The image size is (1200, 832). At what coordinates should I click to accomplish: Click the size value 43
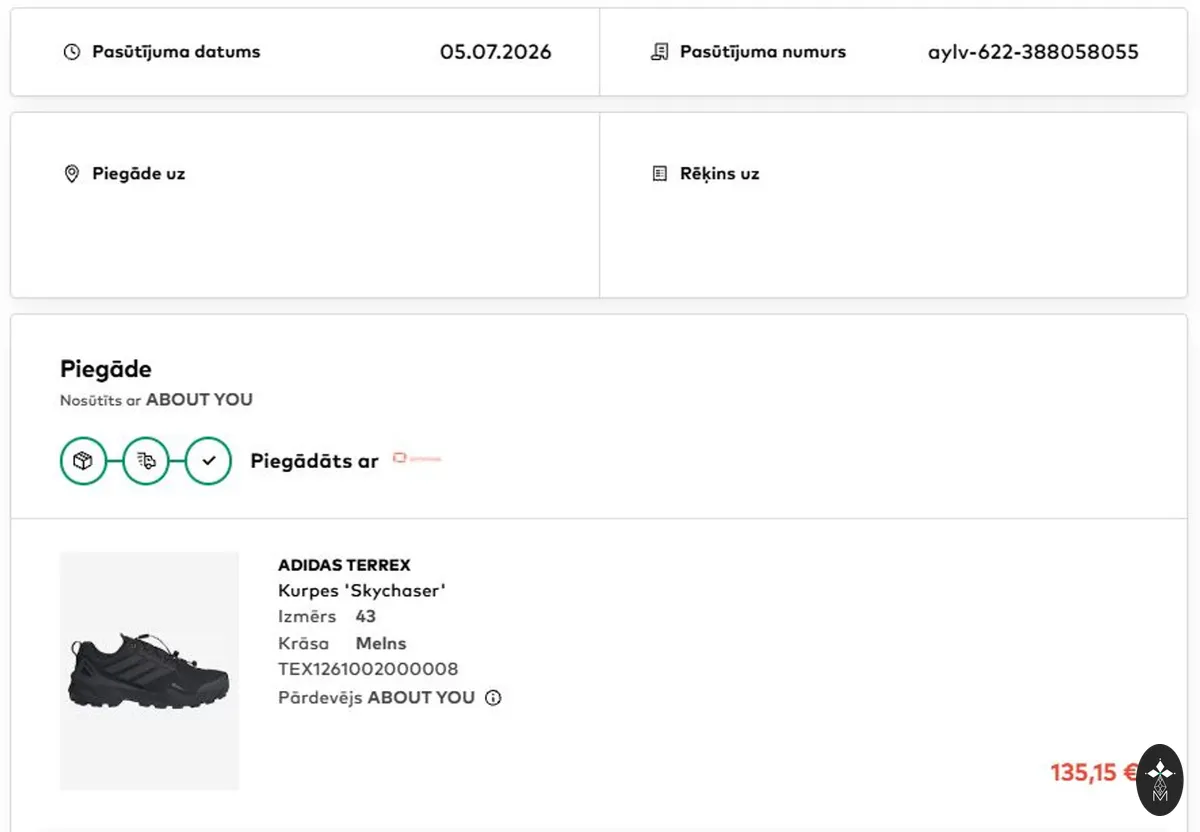click(366, 616)
